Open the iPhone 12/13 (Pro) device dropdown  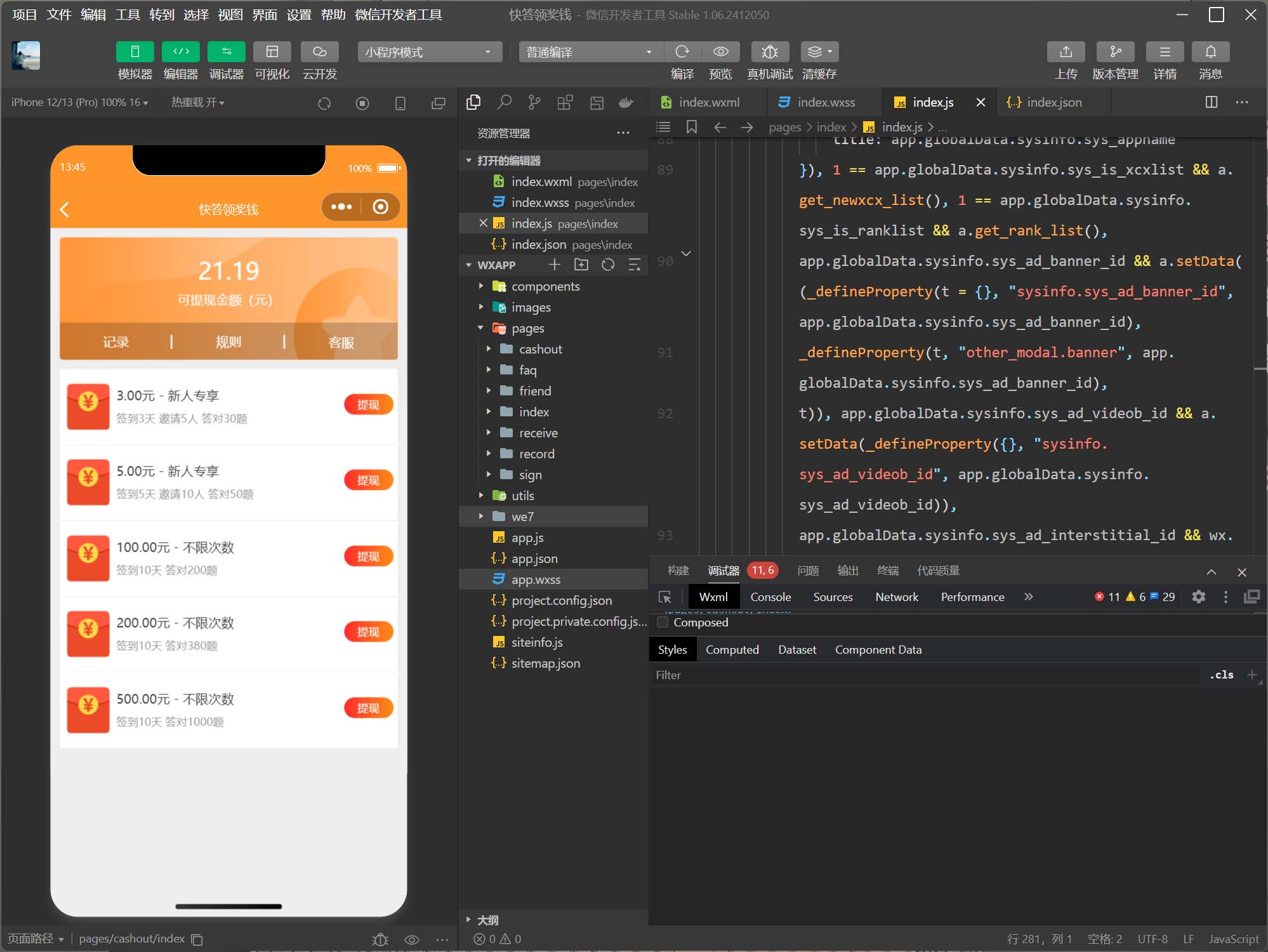coord(79,102)
